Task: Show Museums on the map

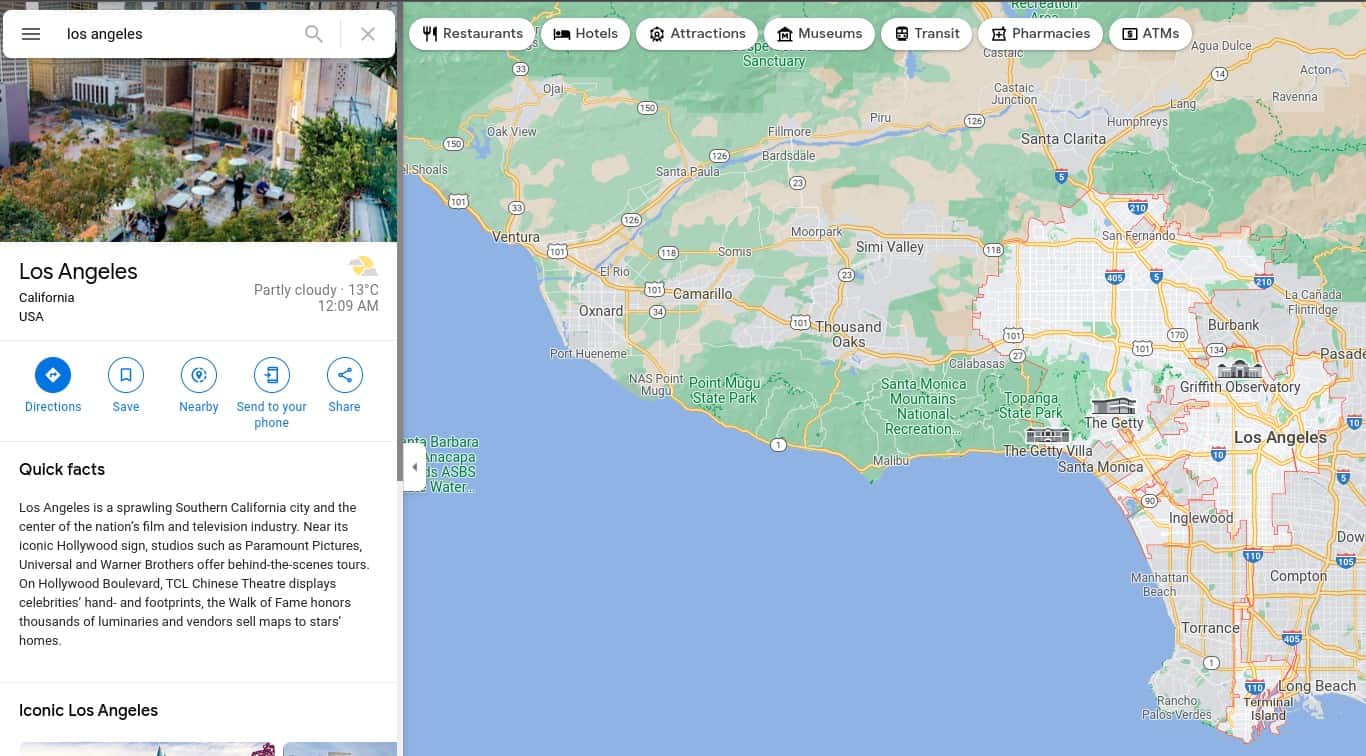Action: [x=819, y=33]
